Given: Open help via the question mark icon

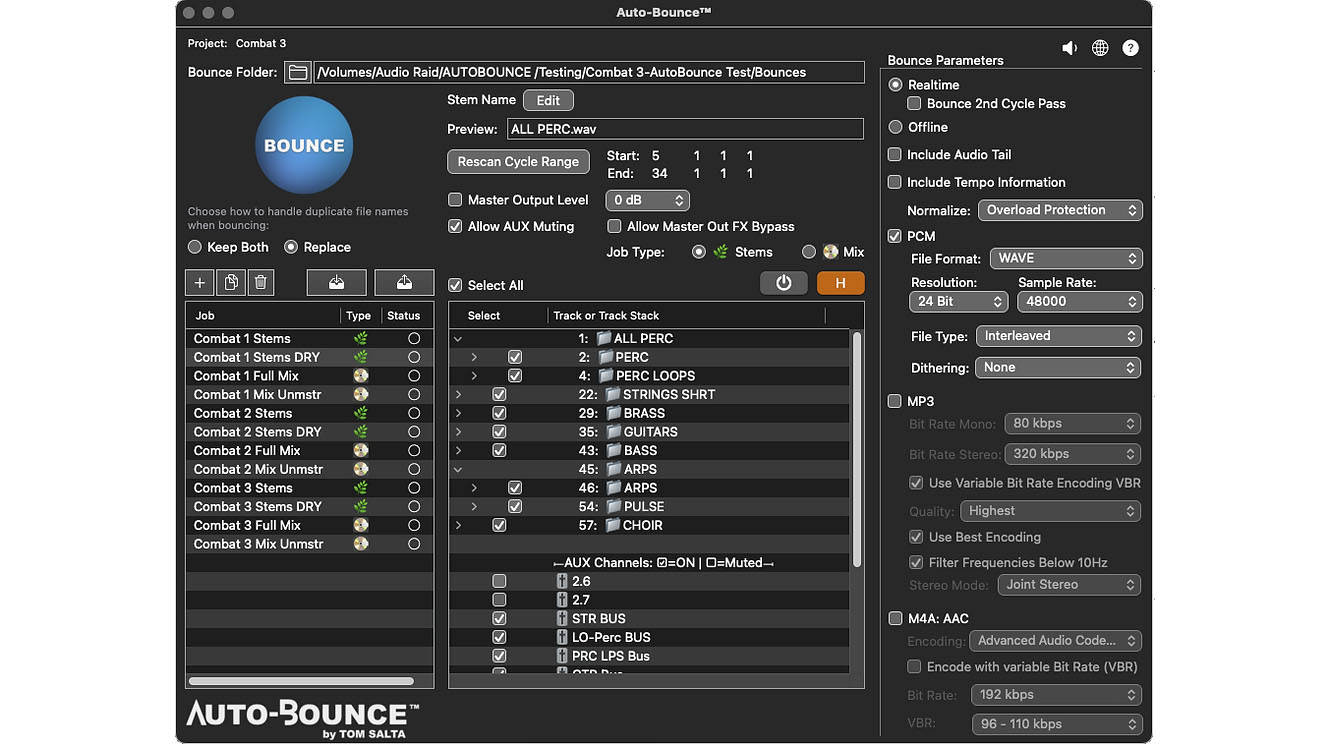Looking at the screenshot, I should (x=1130, y=47).
